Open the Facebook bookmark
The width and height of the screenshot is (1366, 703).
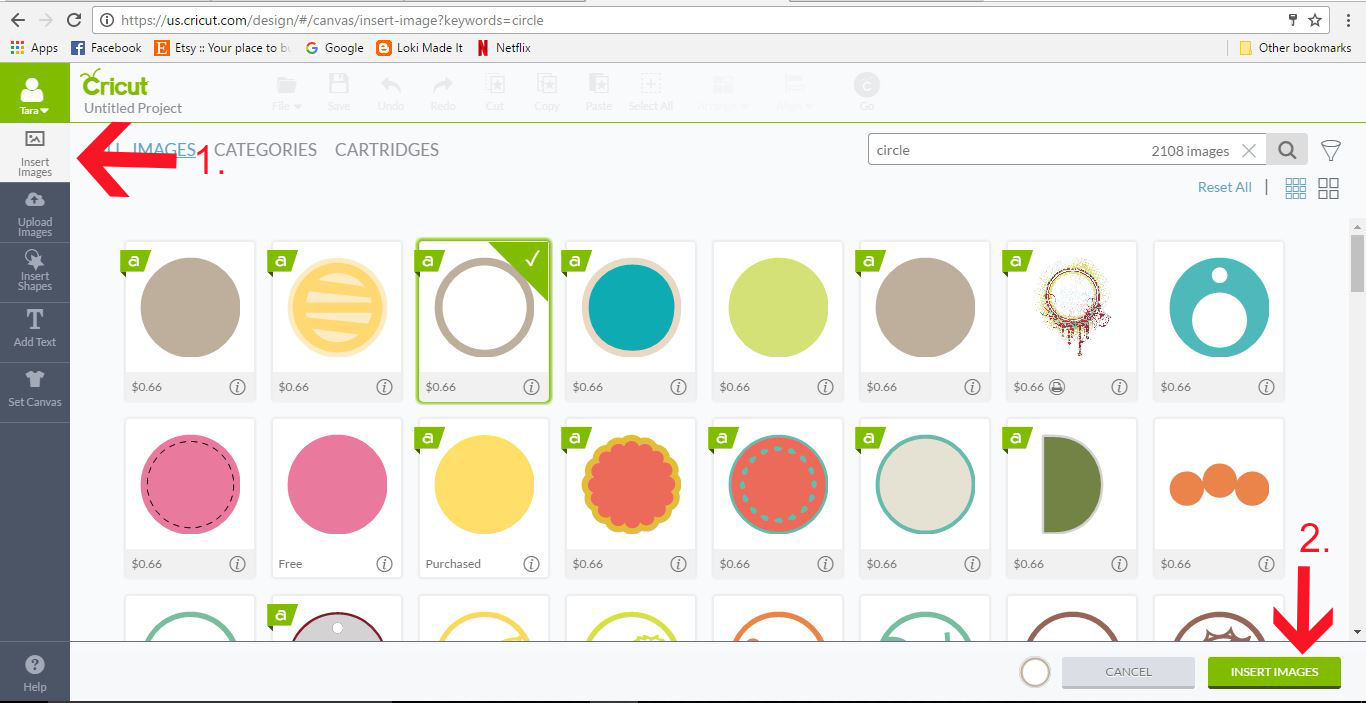106,47
